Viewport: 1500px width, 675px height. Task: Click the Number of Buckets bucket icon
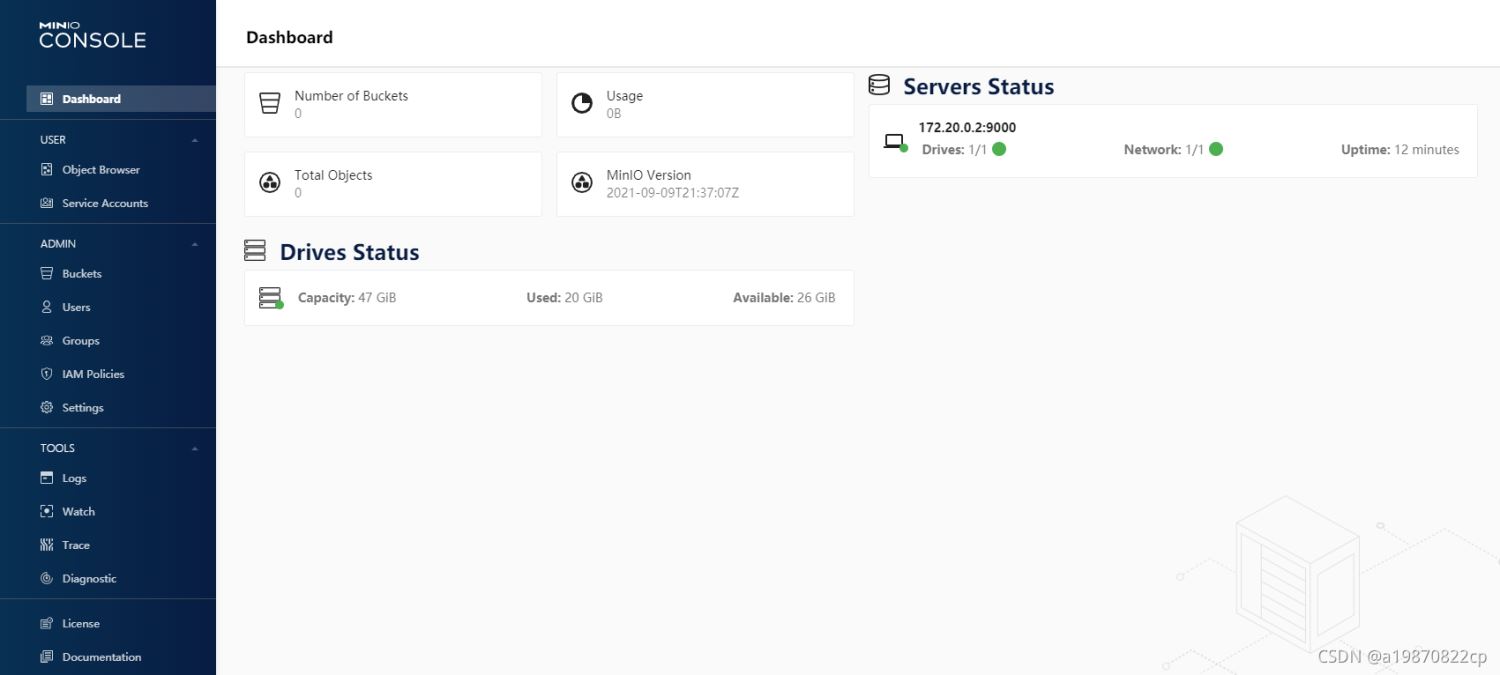(270, 103)
